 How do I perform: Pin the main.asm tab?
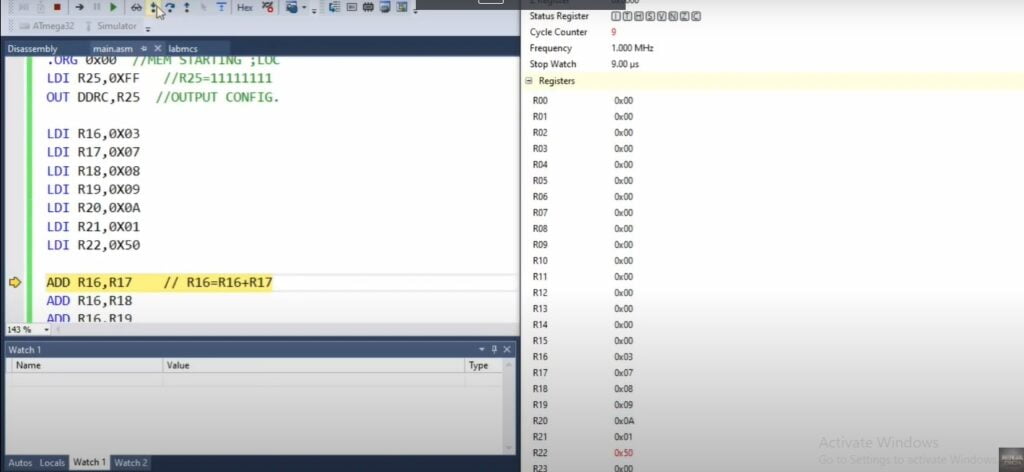(x=144, y=49)
